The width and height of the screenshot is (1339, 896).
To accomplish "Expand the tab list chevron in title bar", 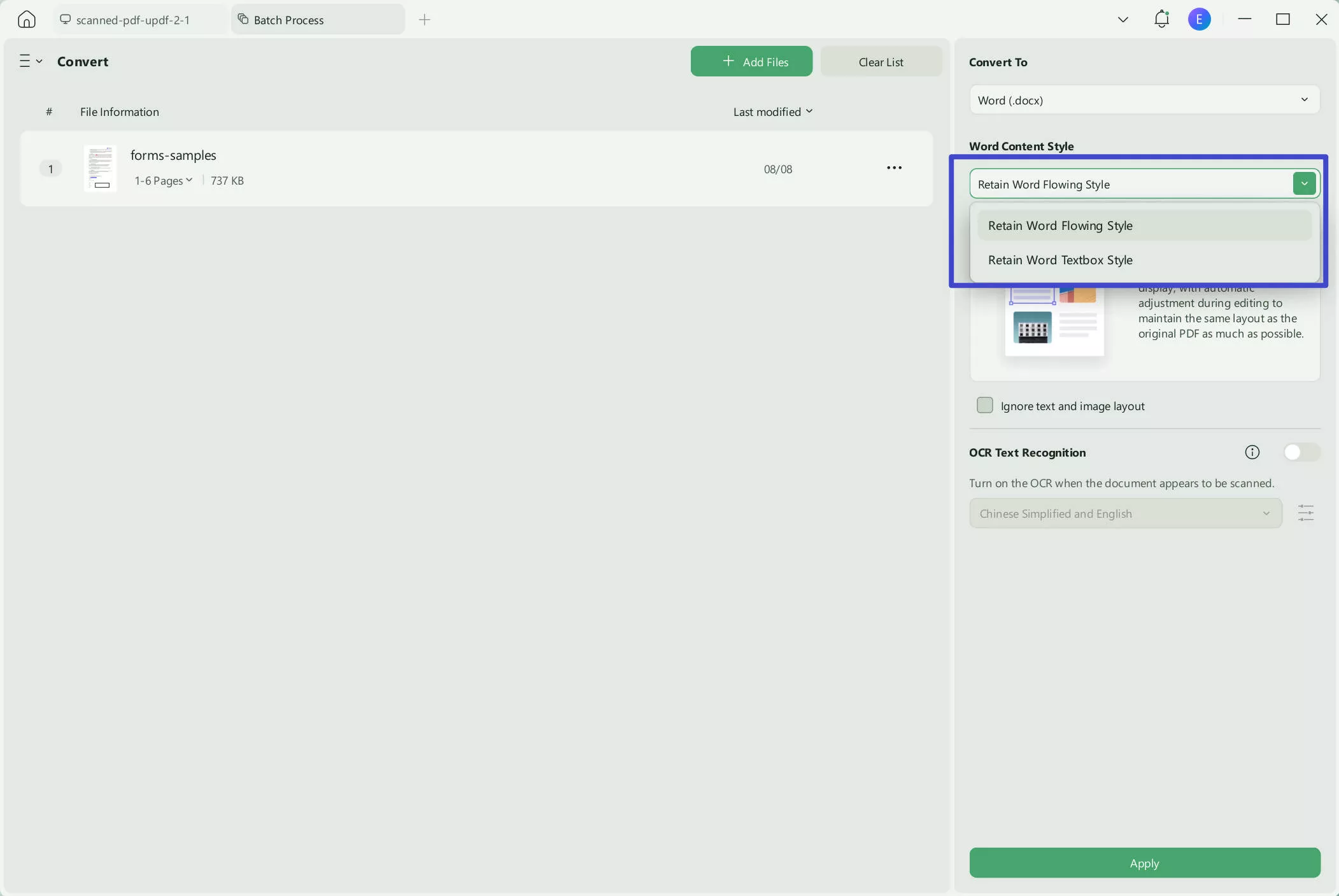I will 1123,20.
